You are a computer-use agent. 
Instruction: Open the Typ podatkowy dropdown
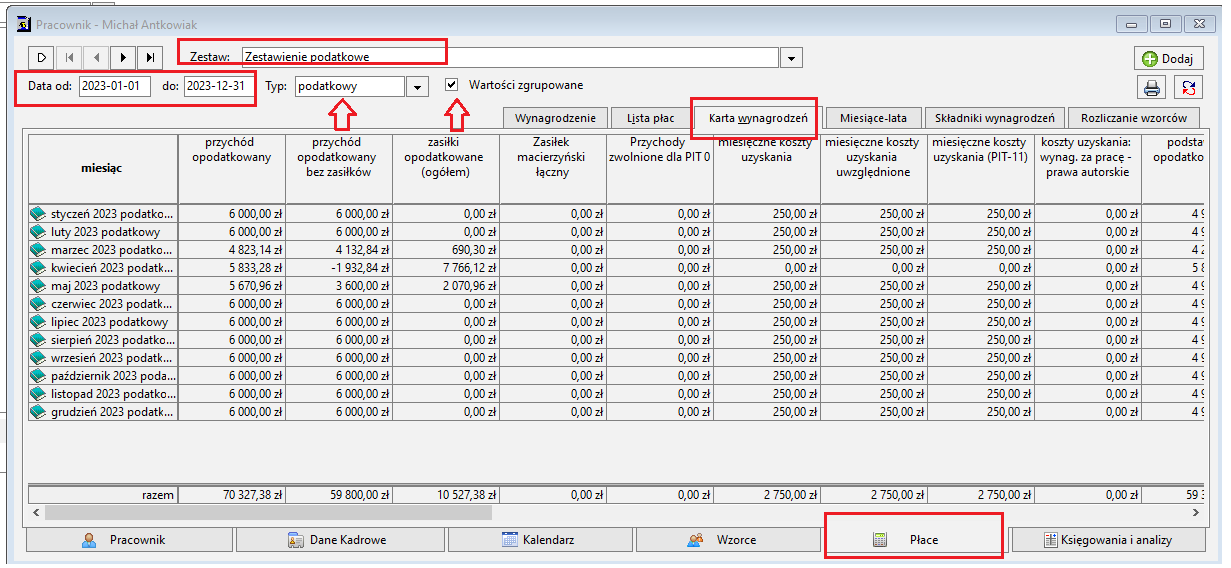[x=417, y=87]
